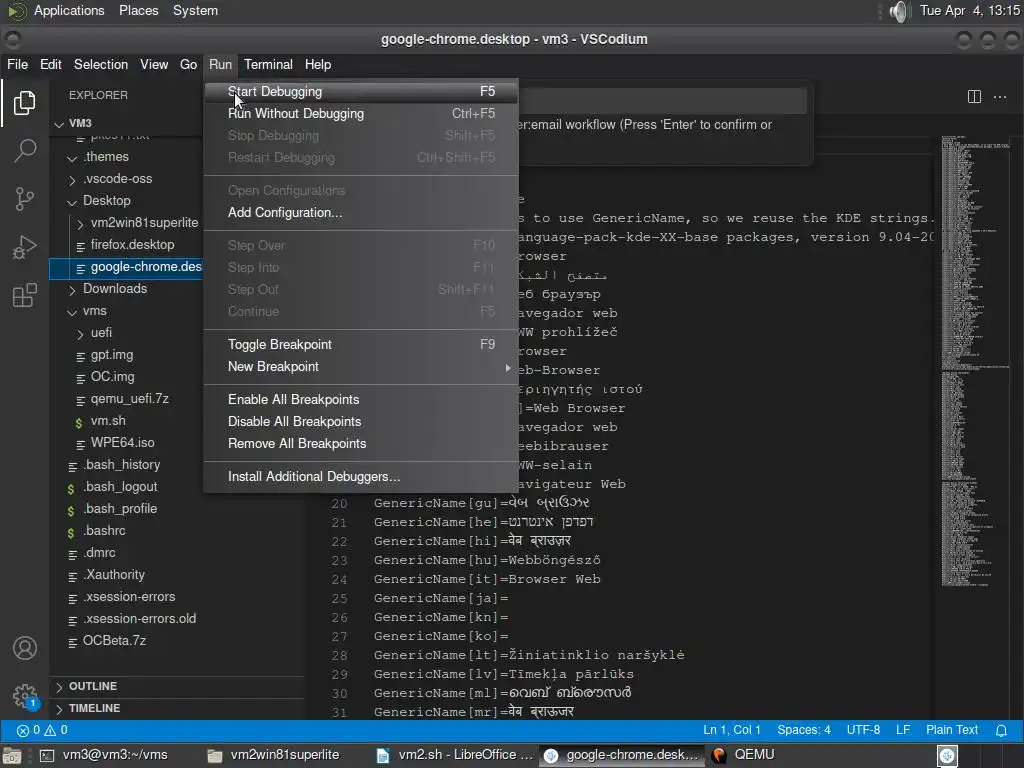Open the Edit menu
Viewport: 1024px width, 768px height.
point(51,65)
